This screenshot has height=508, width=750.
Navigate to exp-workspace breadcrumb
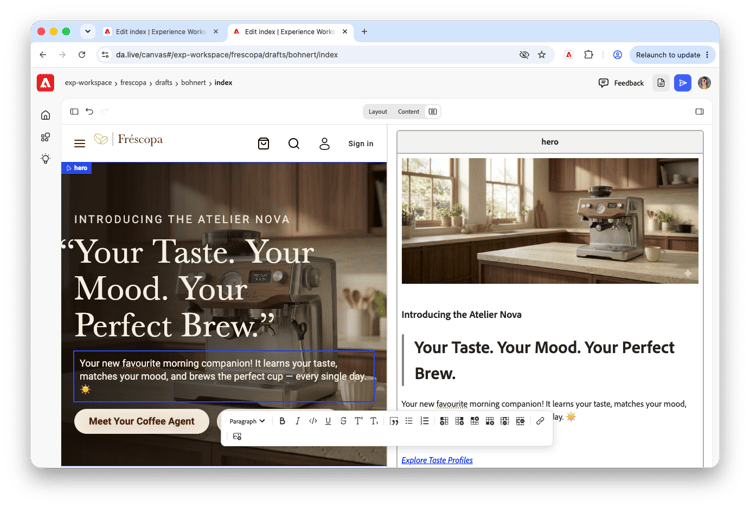pyautogui.click(x=88, y=83)
